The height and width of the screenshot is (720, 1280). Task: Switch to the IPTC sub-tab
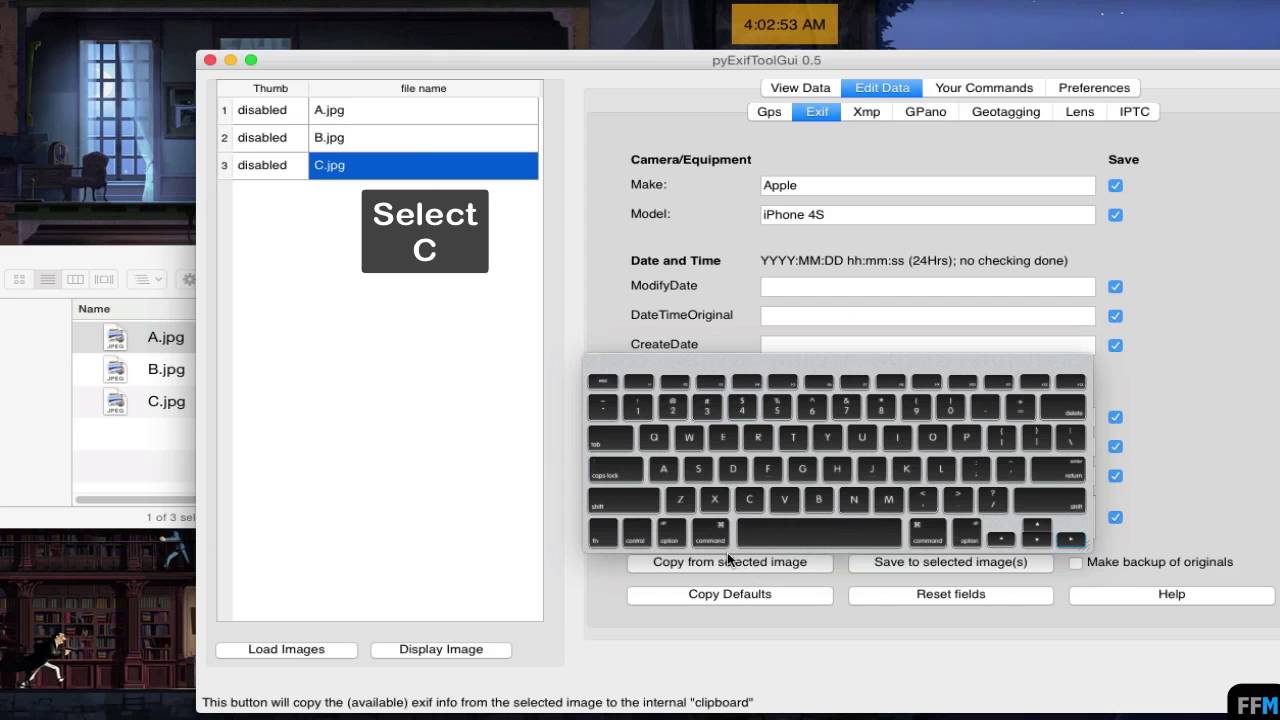pos(1134,112)
